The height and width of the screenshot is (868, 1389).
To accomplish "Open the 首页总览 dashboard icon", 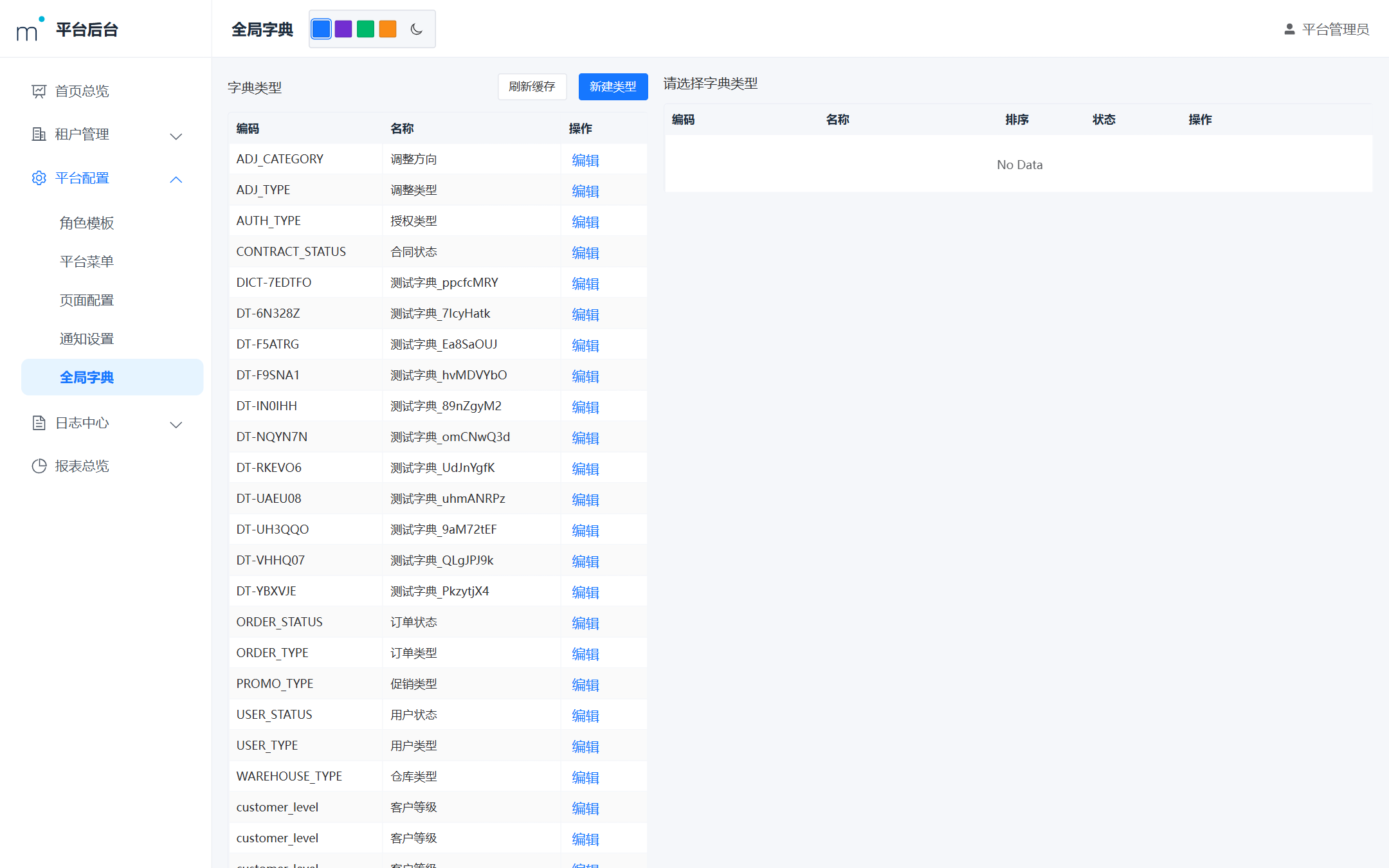I will click(x=39, y=91).
